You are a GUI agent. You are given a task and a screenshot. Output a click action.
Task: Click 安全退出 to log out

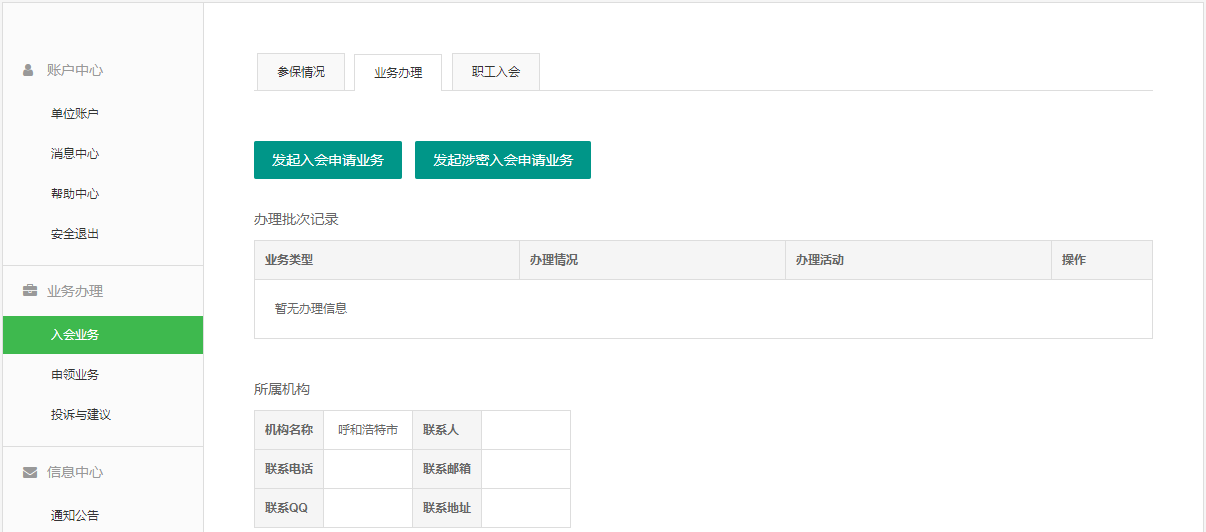coord(75,234)
